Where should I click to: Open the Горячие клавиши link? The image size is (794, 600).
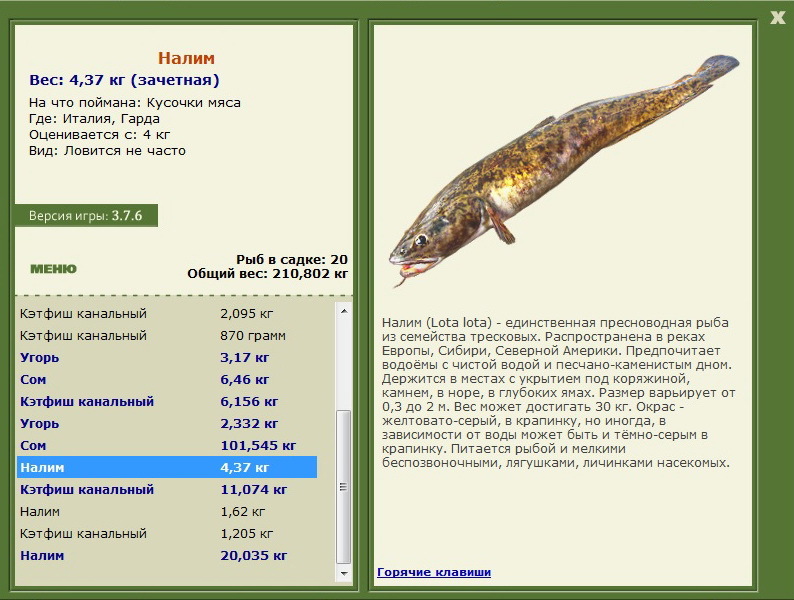(434, 572)
